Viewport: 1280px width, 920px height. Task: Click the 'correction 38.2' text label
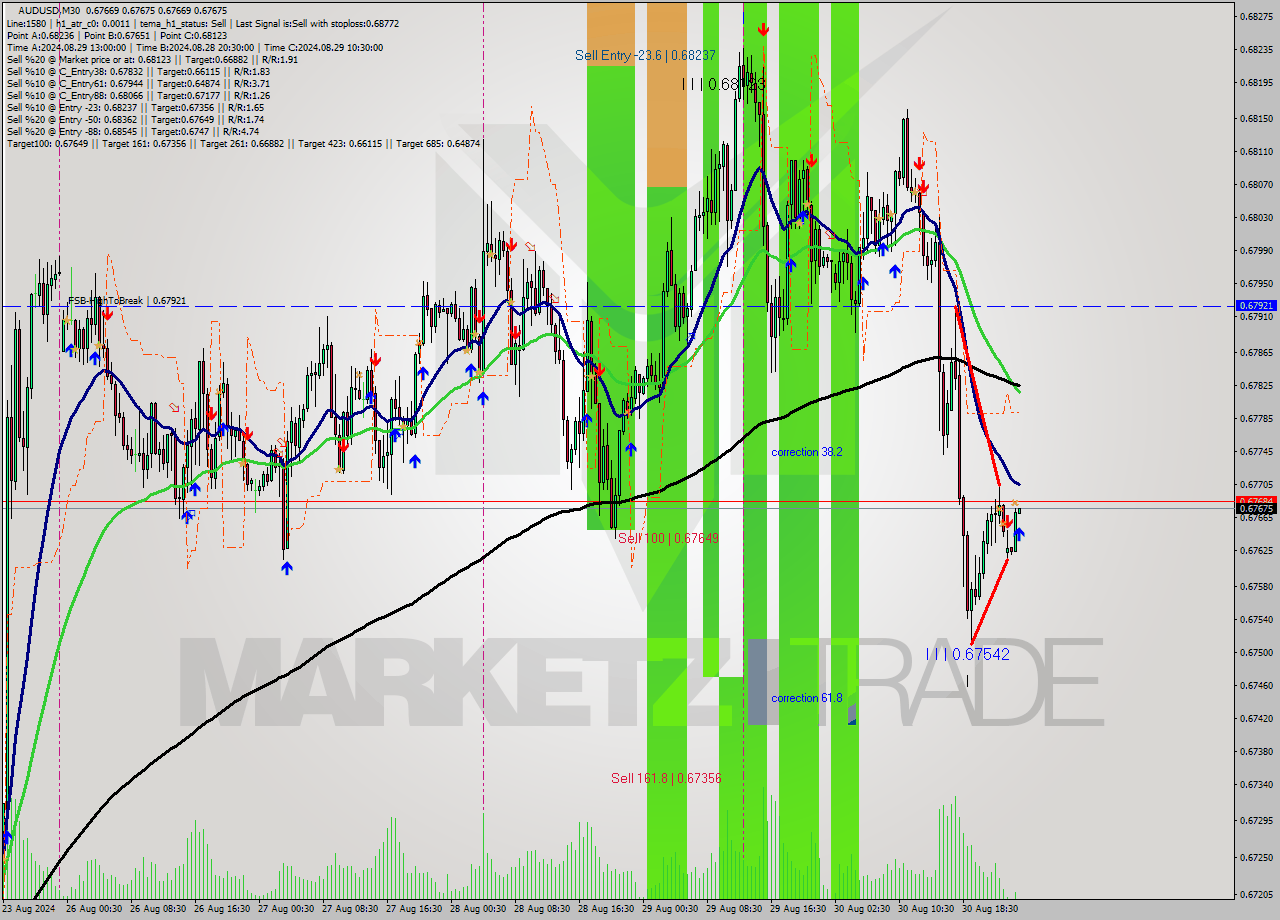coord(806,452)
